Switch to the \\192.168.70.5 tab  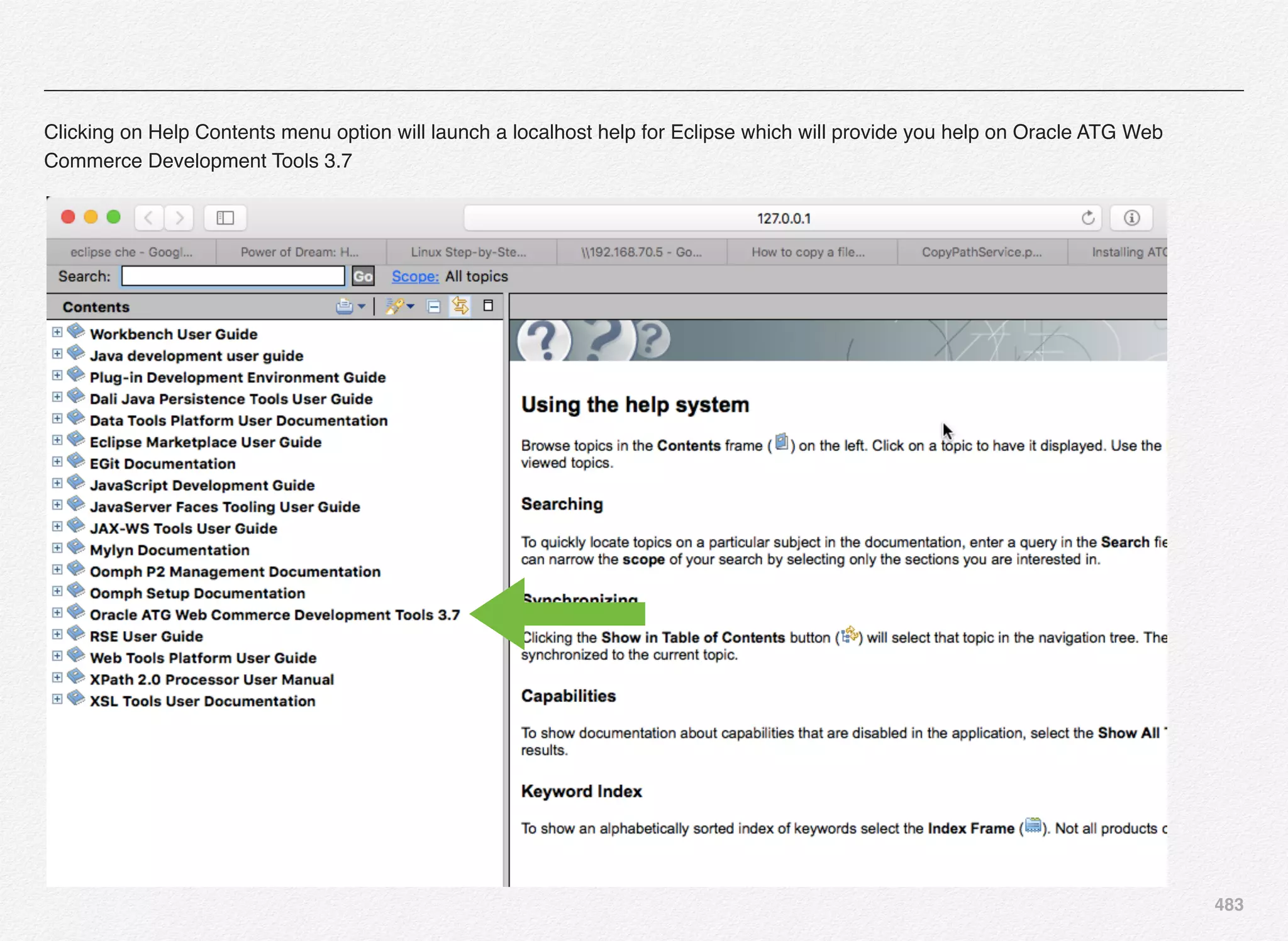click(x=641, y=252)
